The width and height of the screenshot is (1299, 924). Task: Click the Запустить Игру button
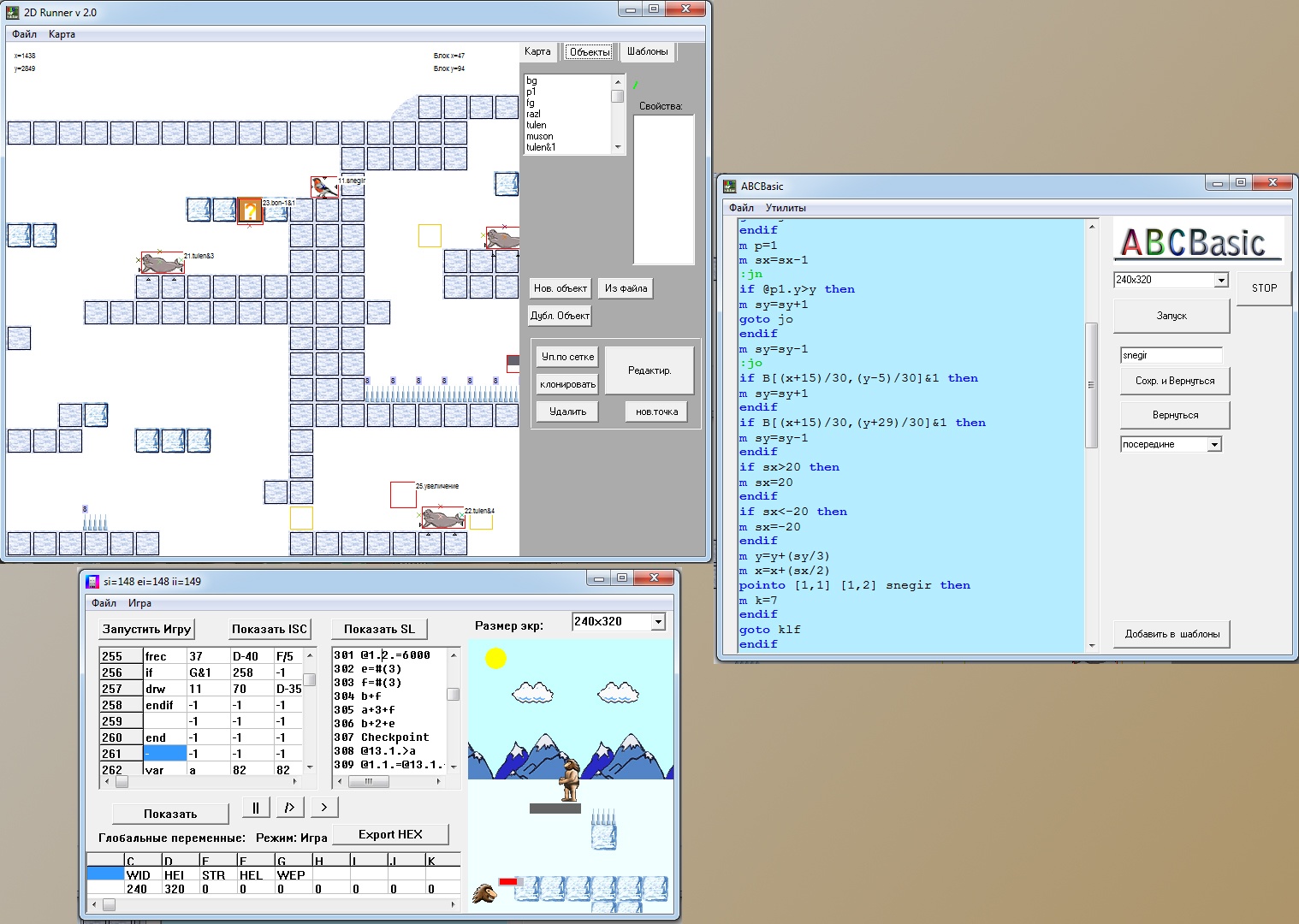pos(146,629)
